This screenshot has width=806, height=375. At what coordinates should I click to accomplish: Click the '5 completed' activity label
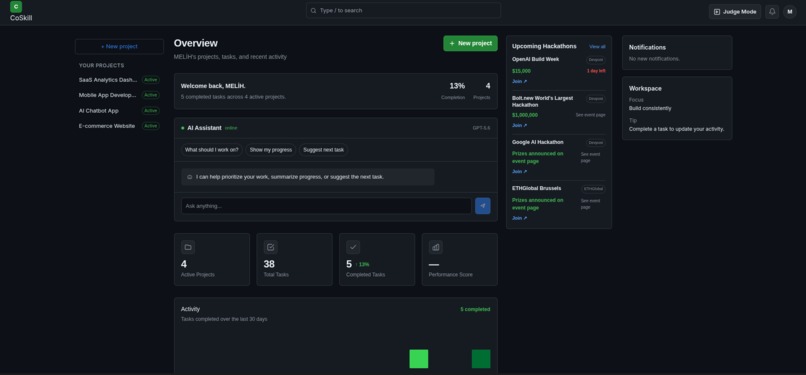[475, 309]
